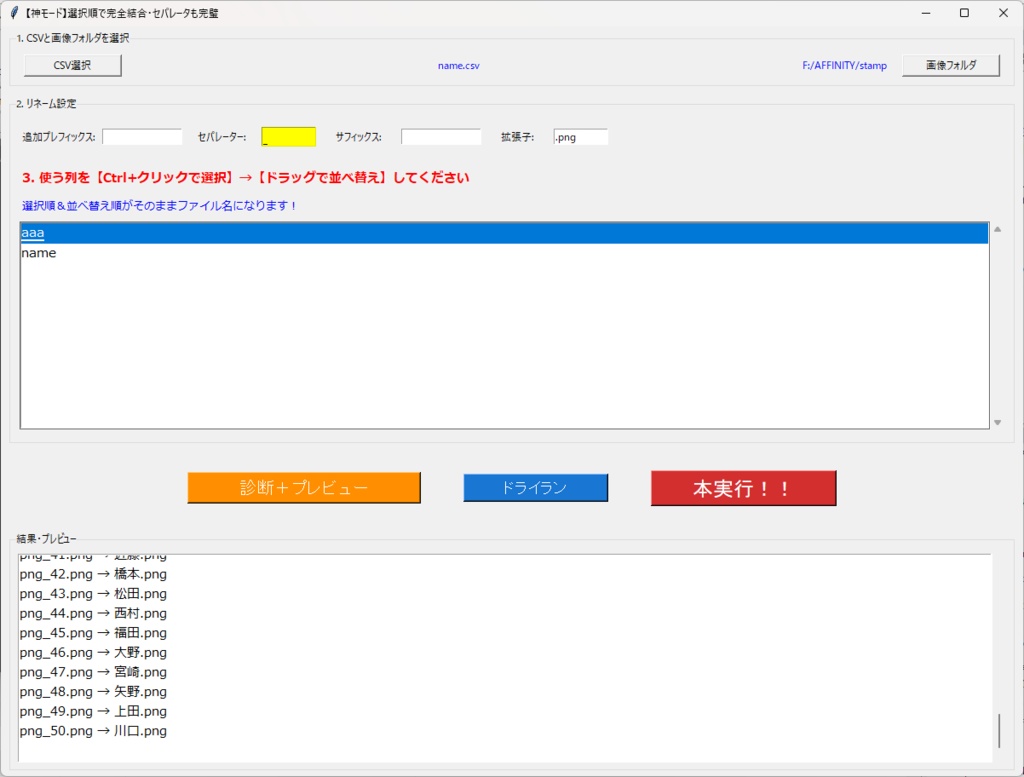Click the up arrow on the column list scrollbar
The width and height of the screenshot is (1024, 777).
997,228
